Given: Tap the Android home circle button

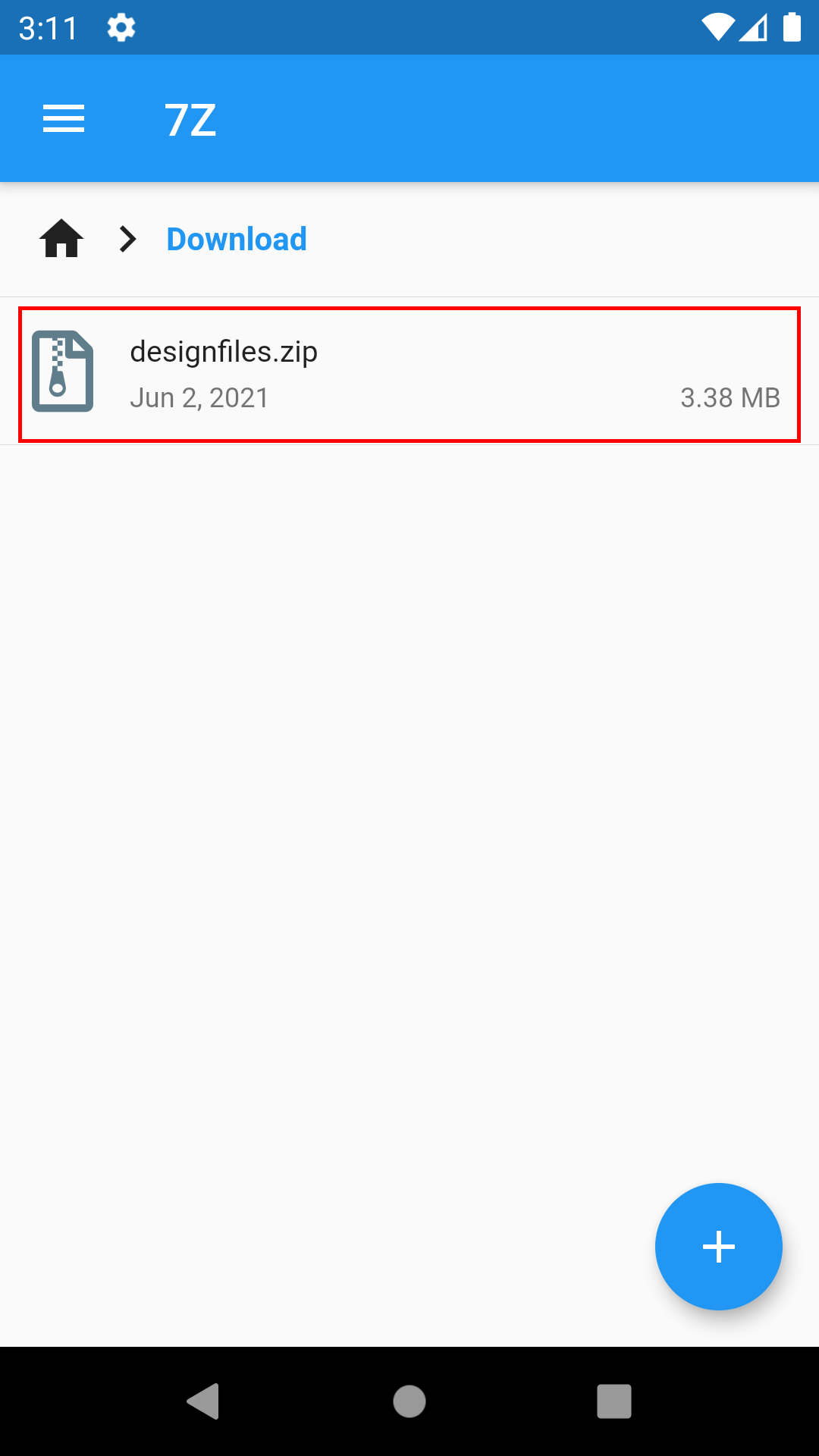Looking at the screenshot, I should pos(409,1401).
